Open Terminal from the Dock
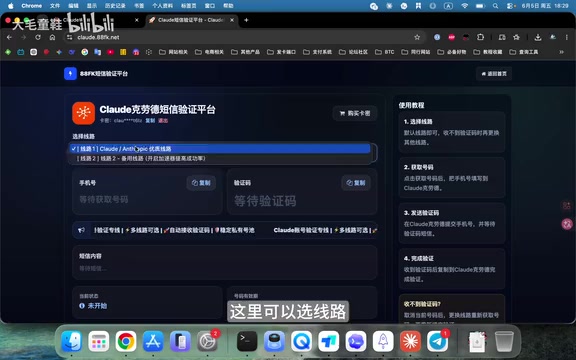The width and height of the screenshot is (576, 360). coord(247,341)
